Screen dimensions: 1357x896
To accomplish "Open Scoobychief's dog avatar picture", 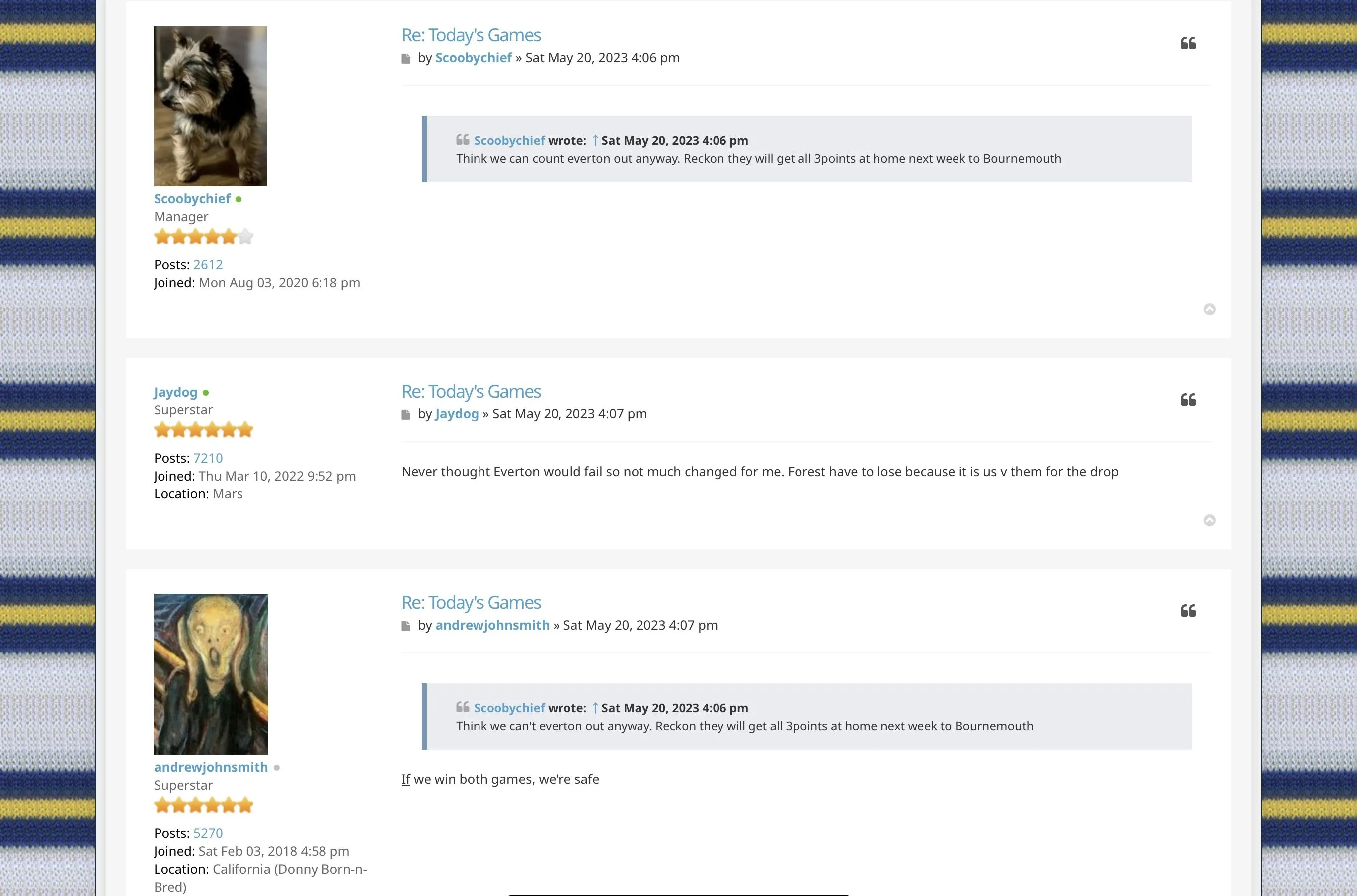I will 210,106.
